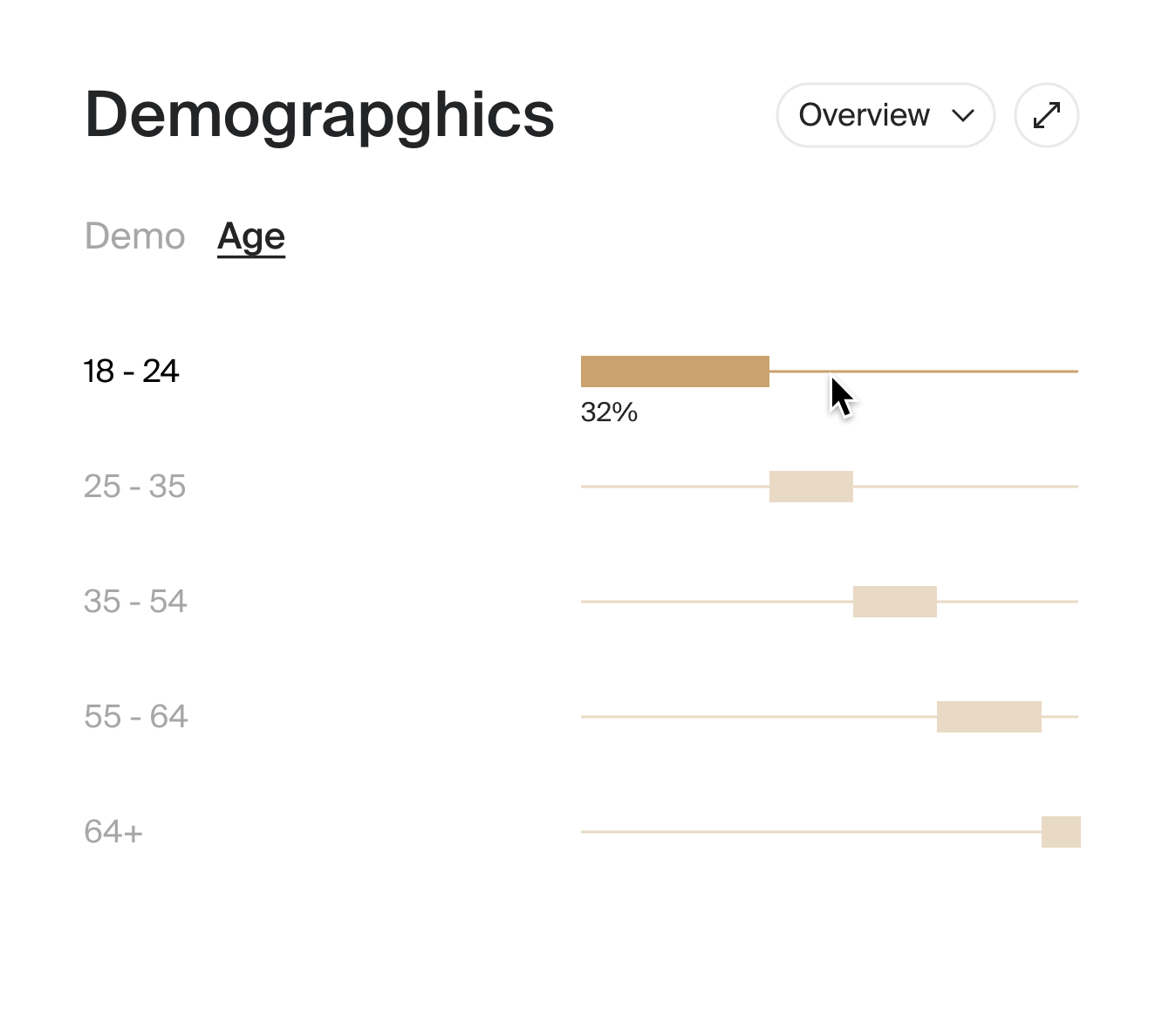The height and width of the screenshot is (1036, 1162).
Task: Click the 64+ slider handle
Action: coord(1060,832)
